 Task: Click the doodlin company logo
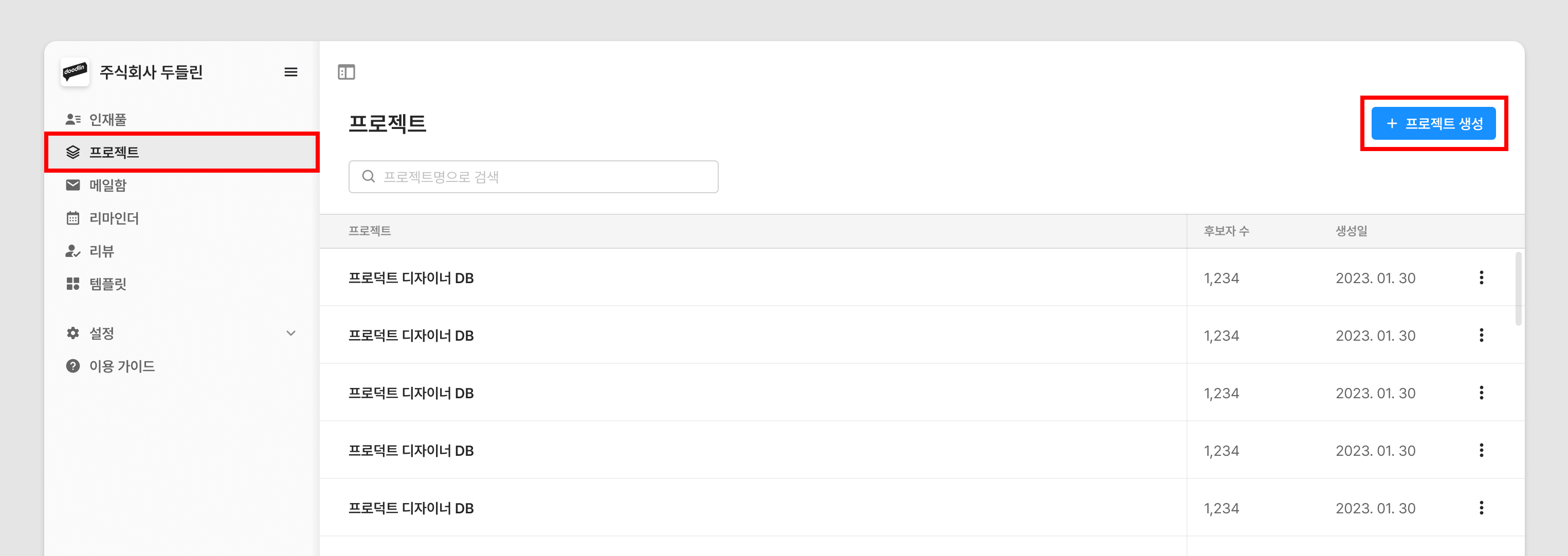click(x=75, y=72)
